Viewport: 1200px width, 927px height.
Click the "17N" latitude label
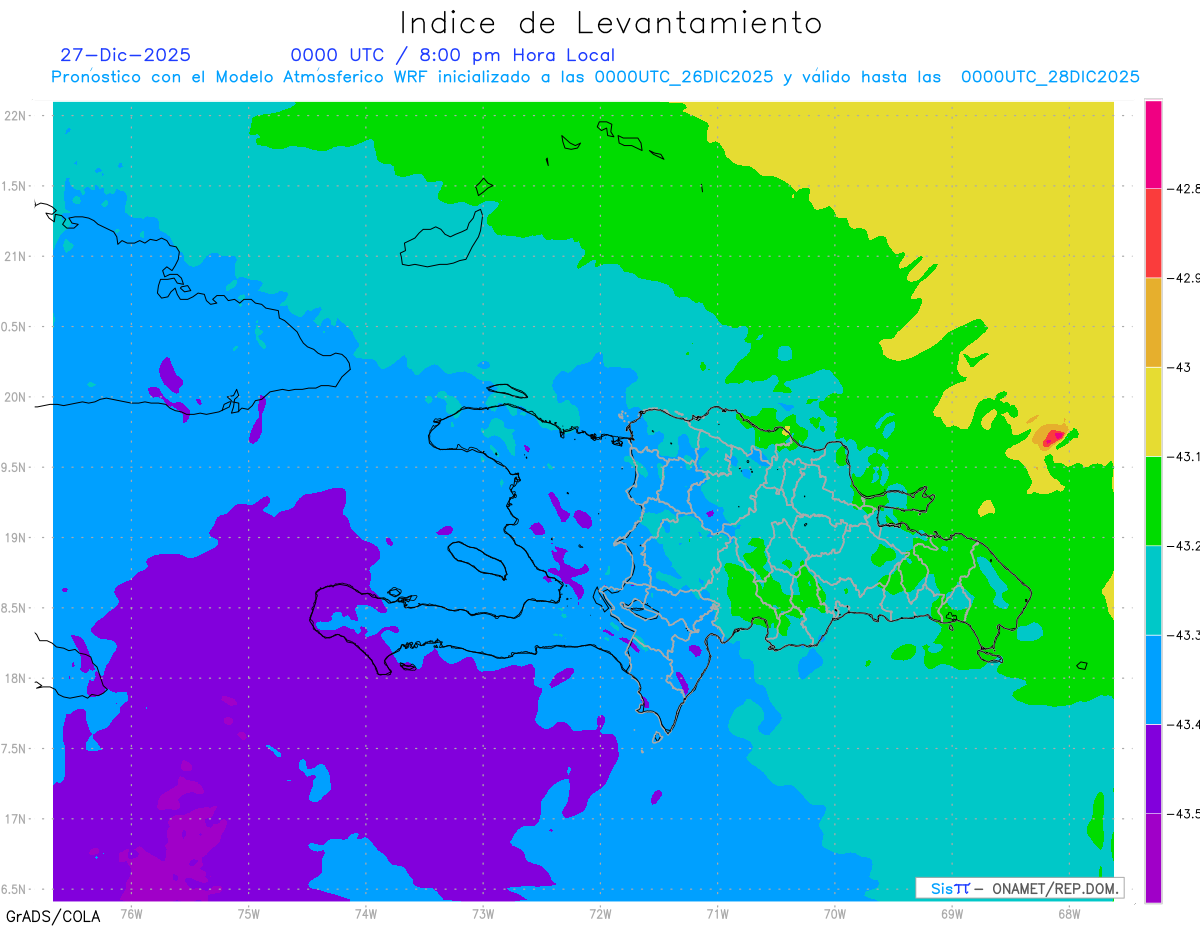[x=16, y=819]
